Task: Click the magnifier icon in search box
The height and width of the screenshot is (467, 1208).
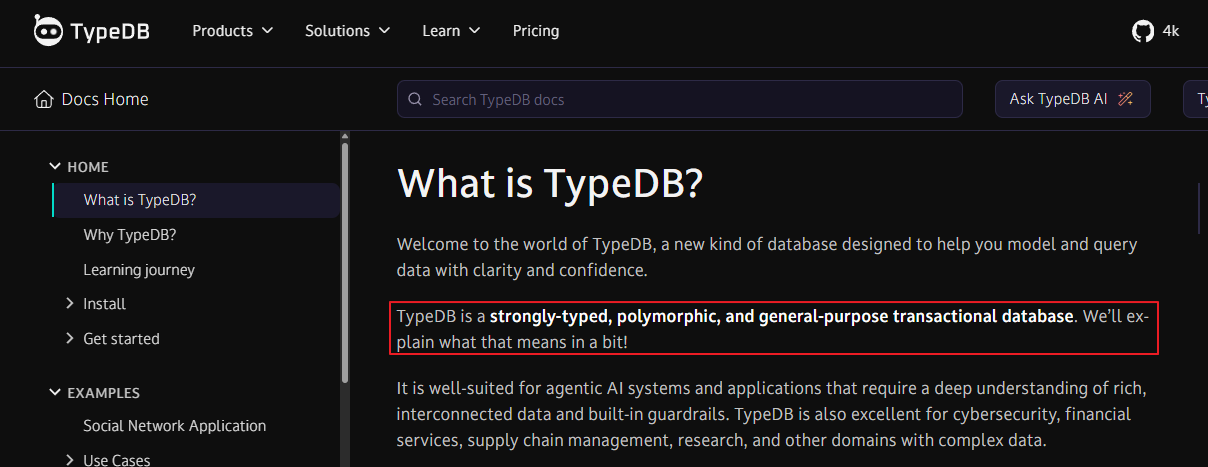Action: 416,100
